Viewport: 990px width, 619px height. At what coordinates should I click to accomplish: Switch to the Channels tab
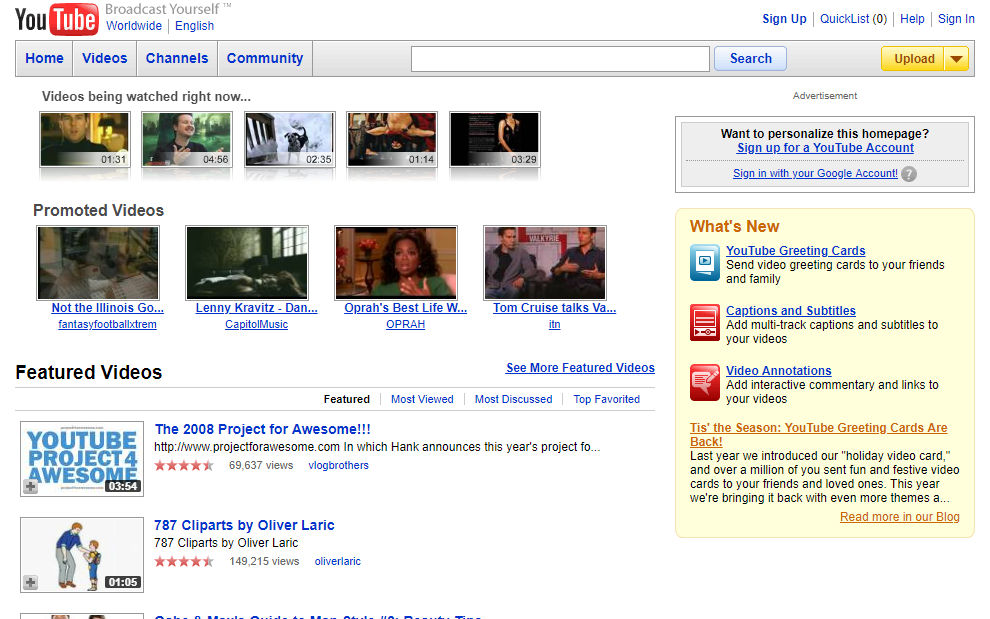177,58
